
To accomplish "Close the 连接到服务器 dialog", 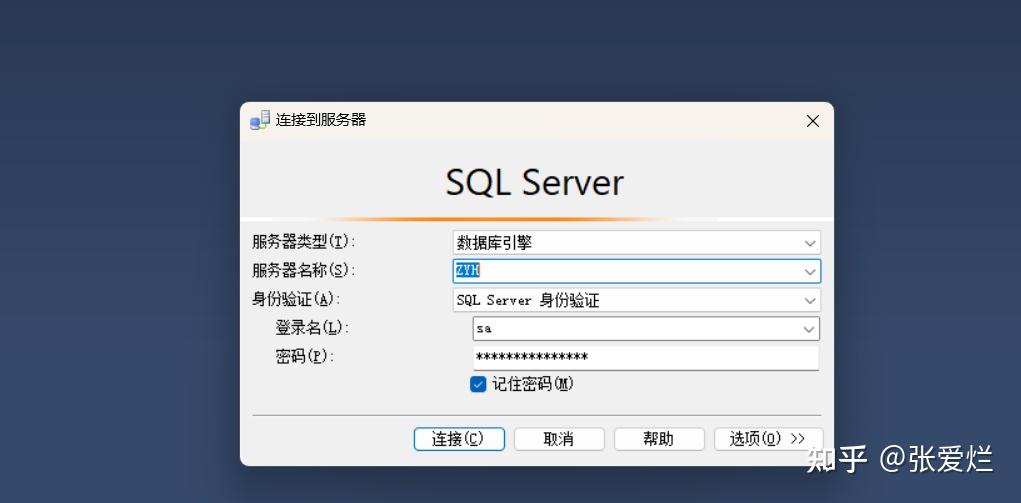I will coord(812,121).
